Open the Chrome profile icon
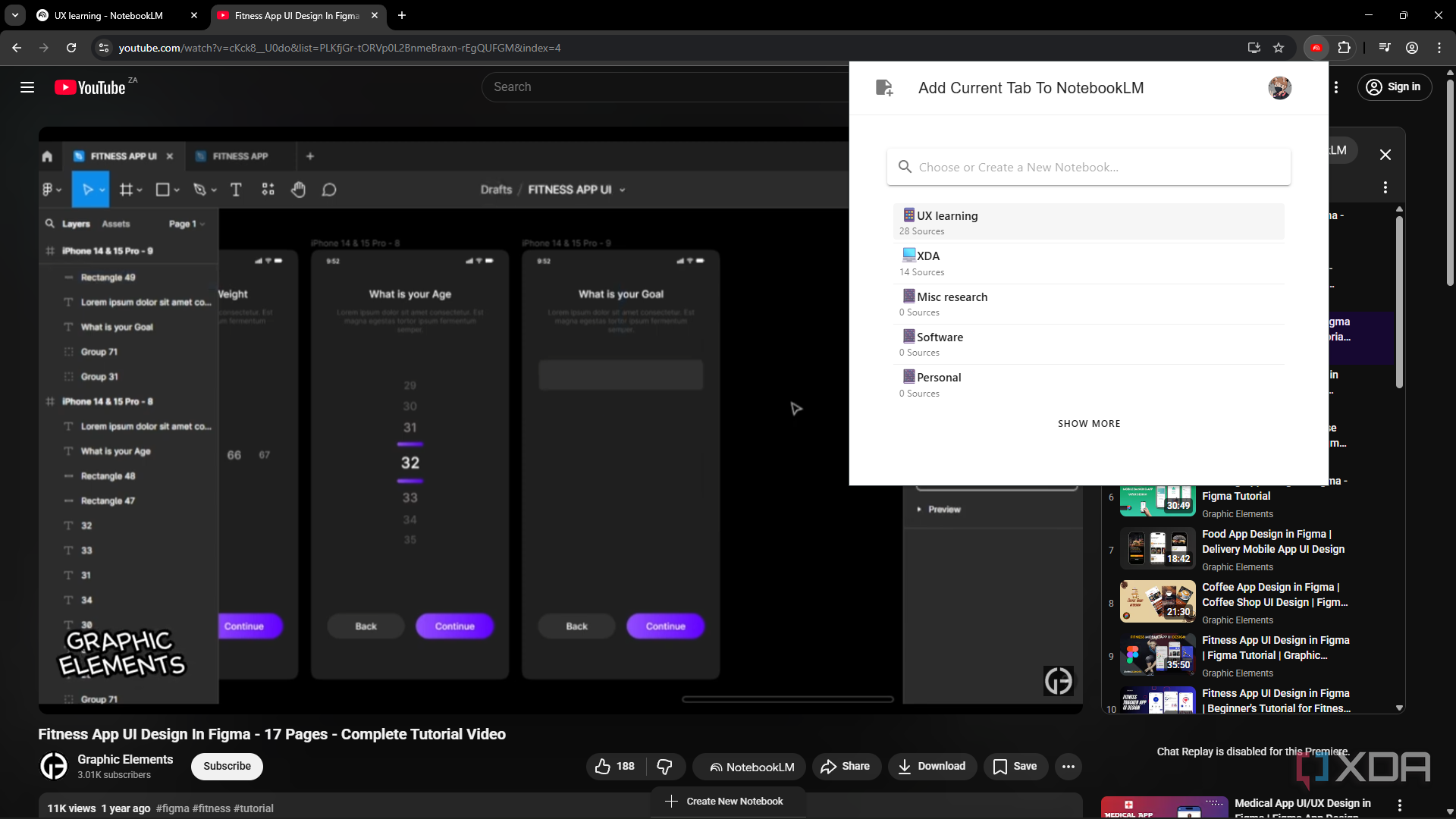1456x819 pixels. (1412, 48)
